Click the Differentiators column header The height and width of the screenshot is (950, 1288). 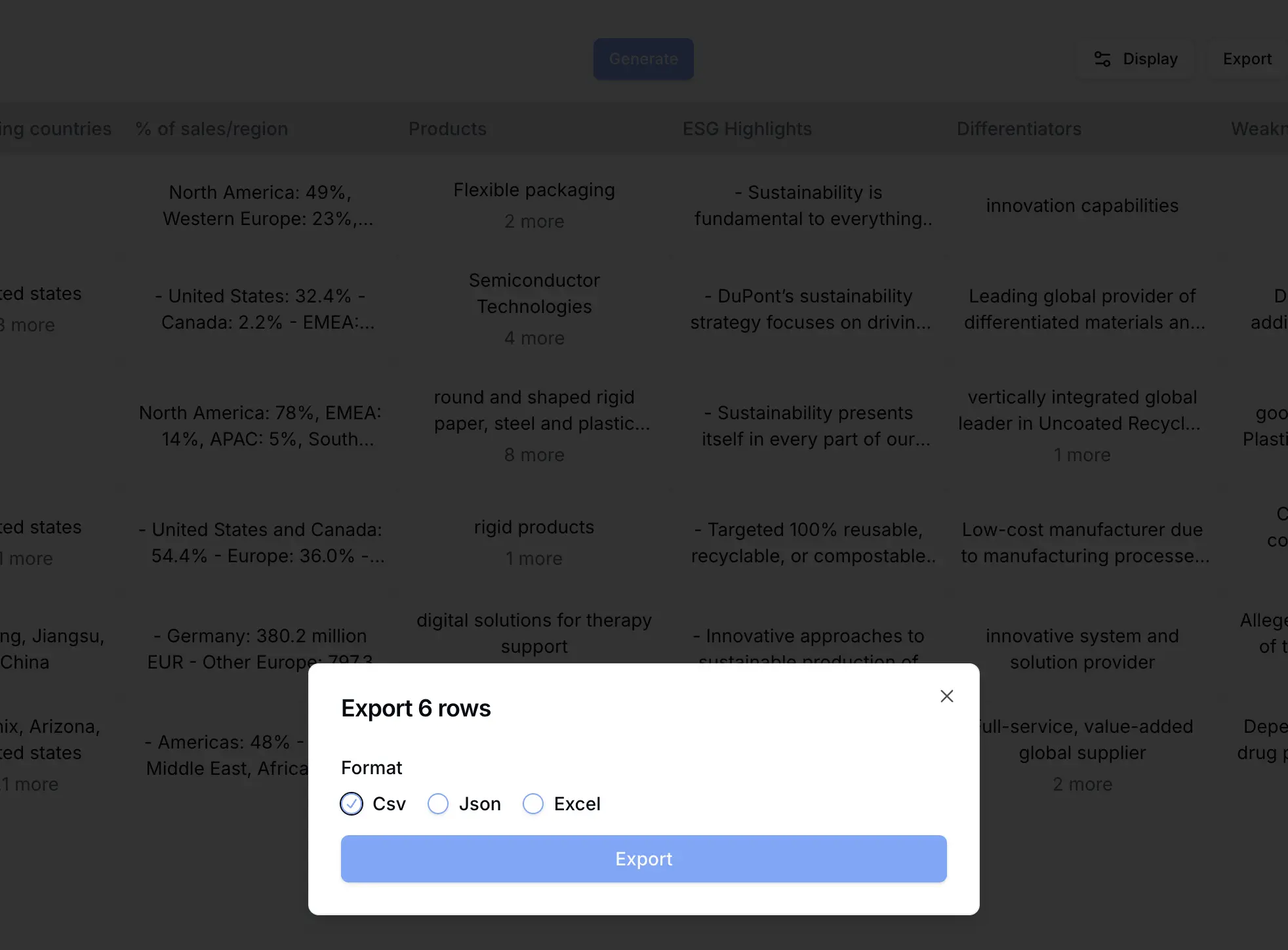(1018, 129)
